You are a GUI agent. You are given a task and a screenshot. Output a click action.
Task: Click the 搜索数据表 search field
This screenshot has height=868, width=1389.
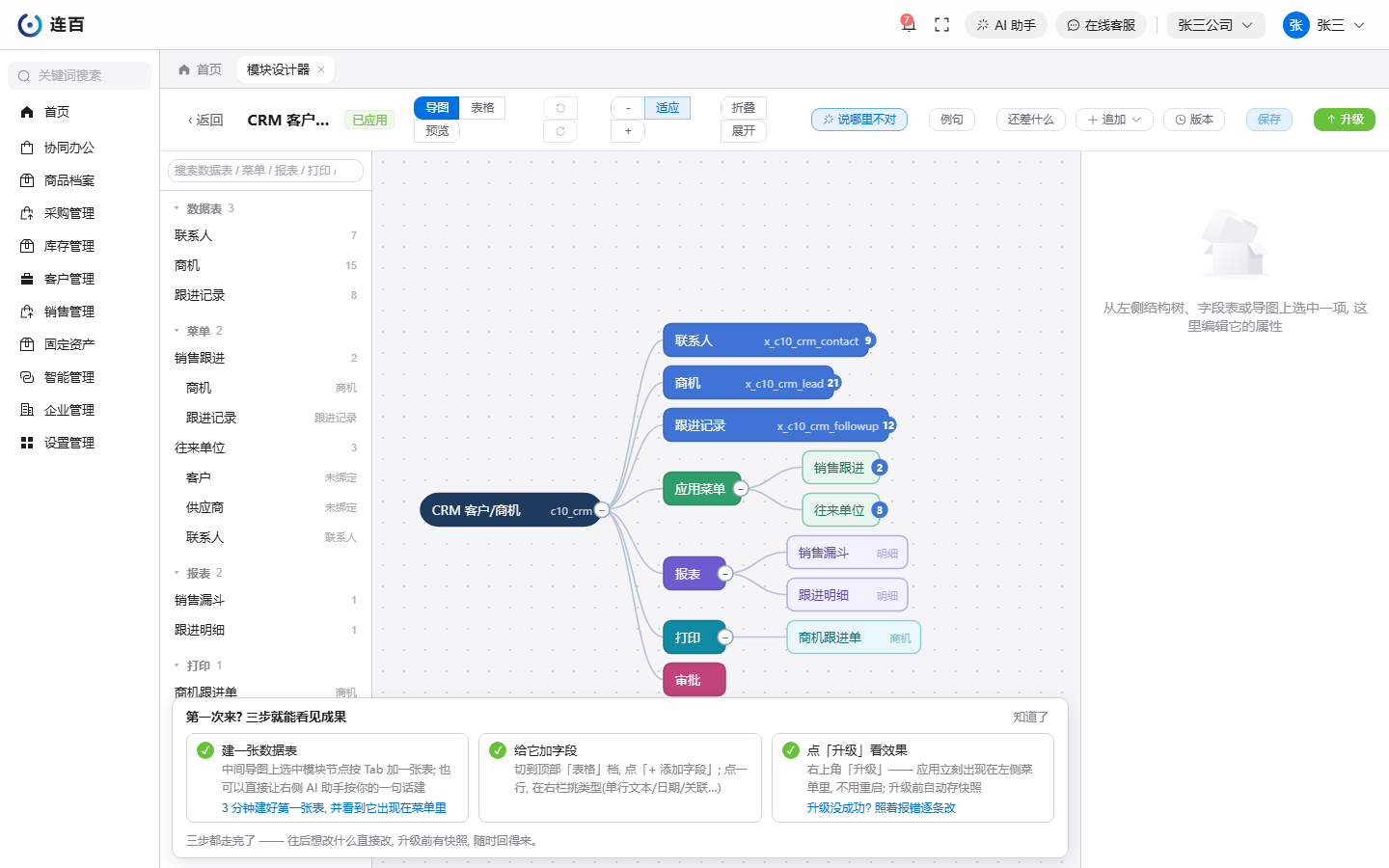(x=265, y=171)
